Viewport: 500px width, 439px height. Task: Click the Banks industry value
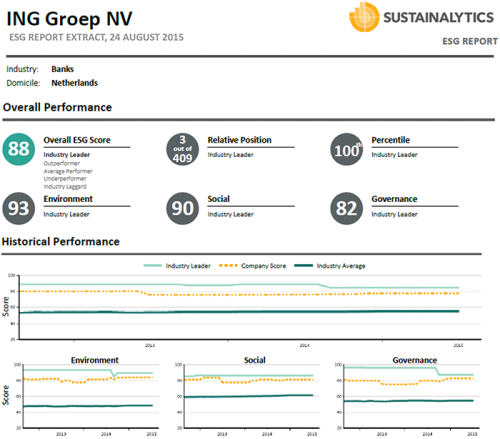[x=62, y=69]
